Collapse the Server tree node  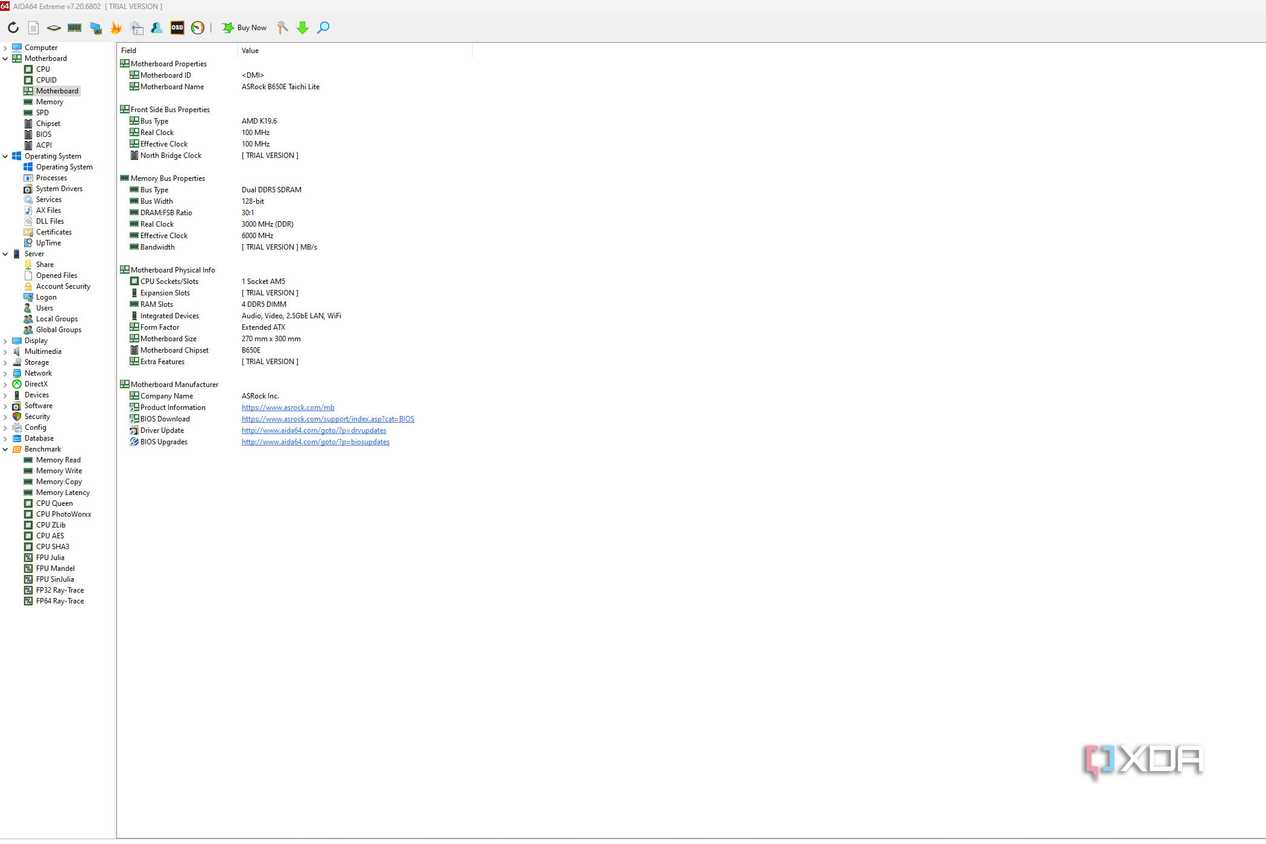pos(5,254)
